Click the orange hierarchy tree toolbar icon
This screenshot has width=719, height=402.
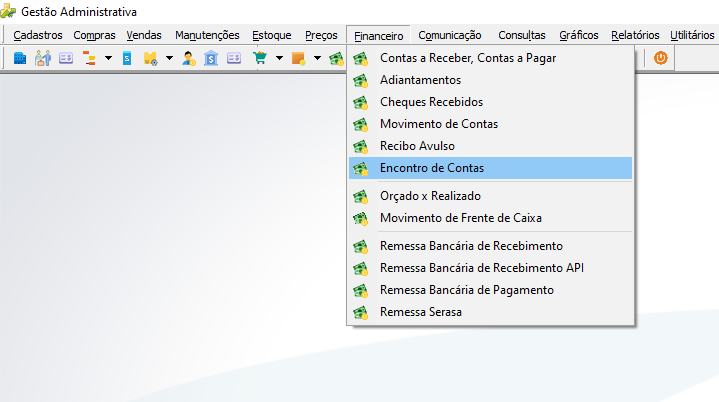[x=89, y=58]
